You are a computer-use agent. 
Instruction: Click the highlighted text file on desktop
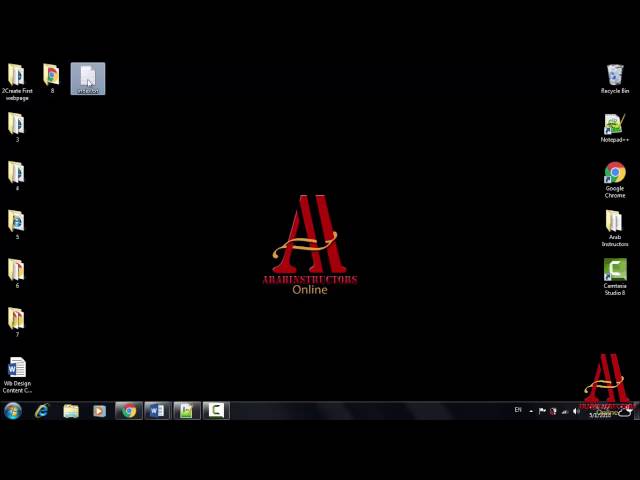pos(88,79)
